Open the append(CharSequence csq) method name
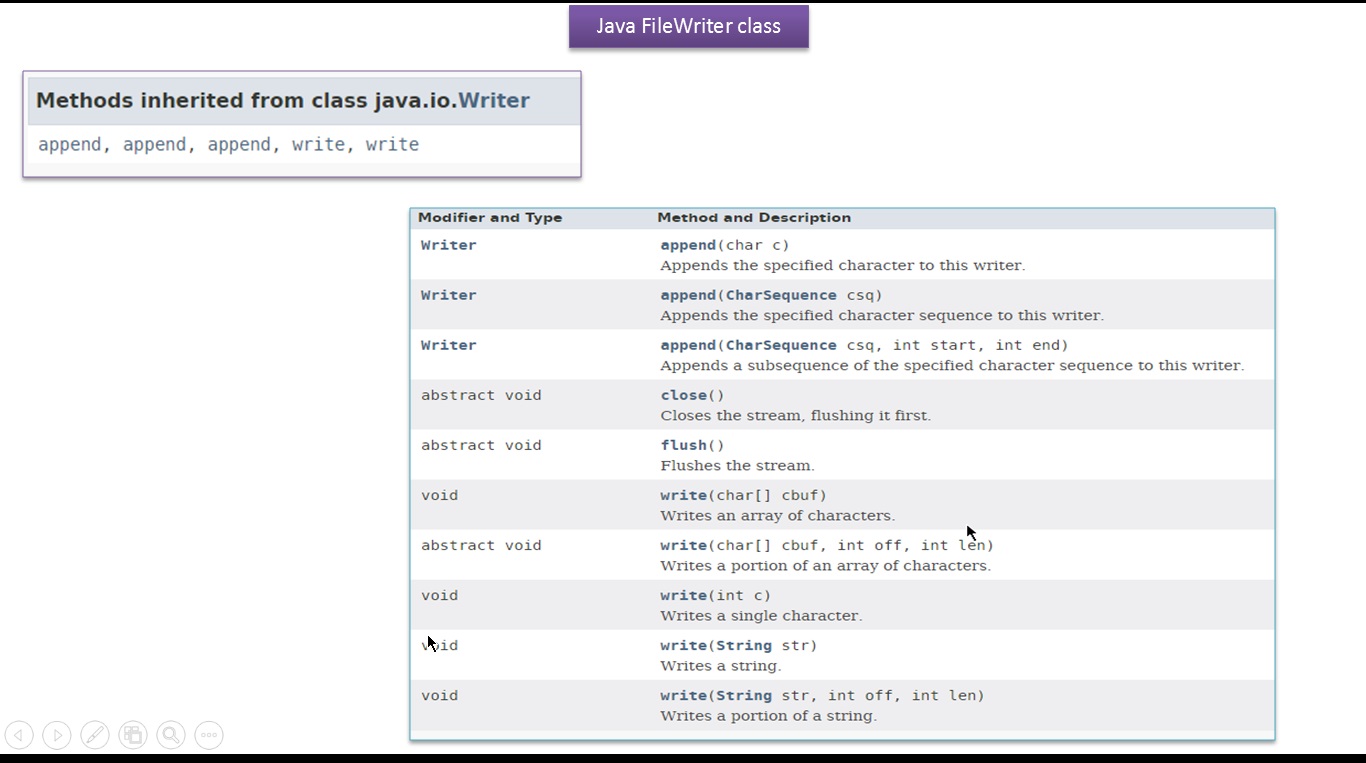Image resolution: width=1366 pixels, height=763 pixels. (x=688, y=295)
